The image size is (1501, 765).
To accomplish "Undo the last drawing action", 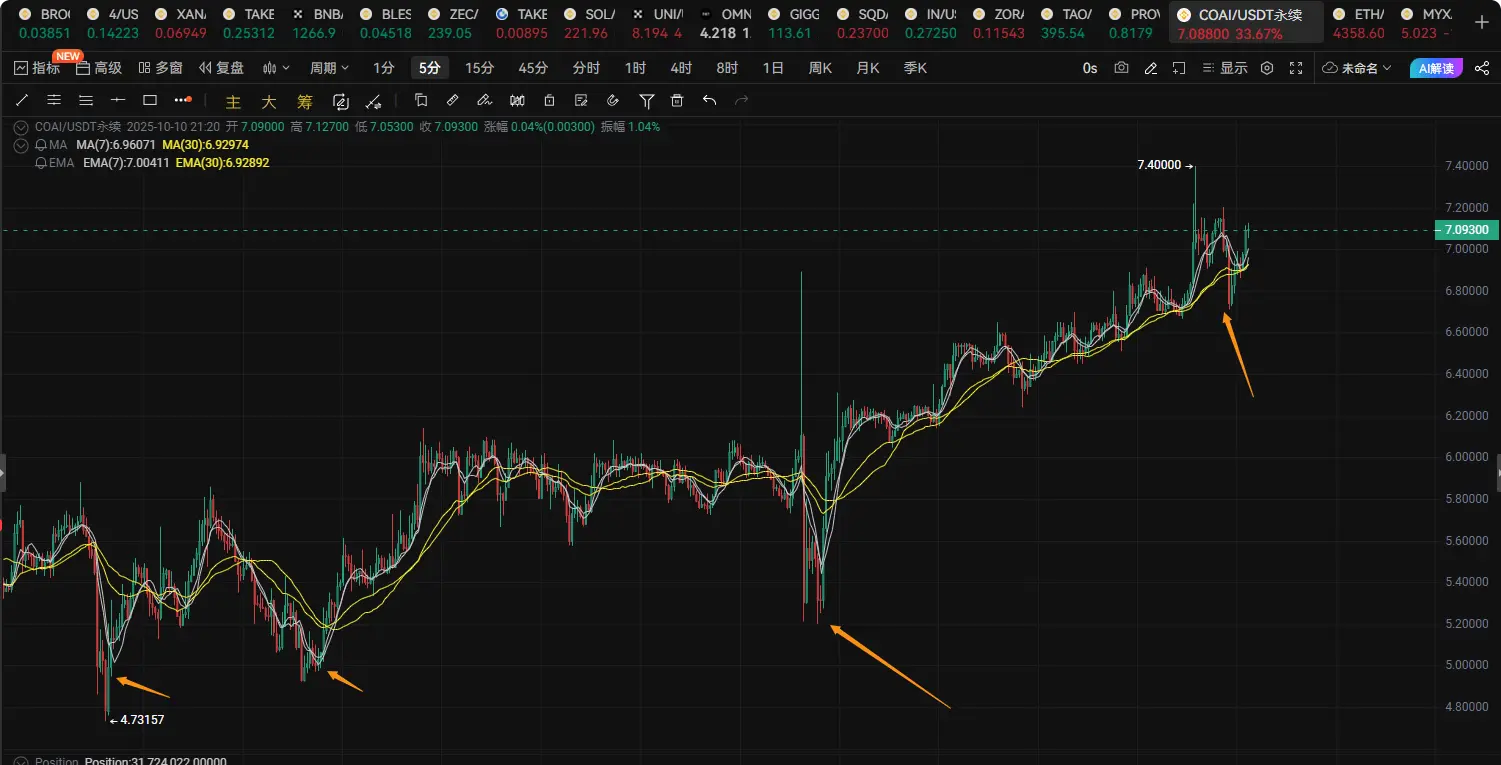I will (x=709, y=100).
